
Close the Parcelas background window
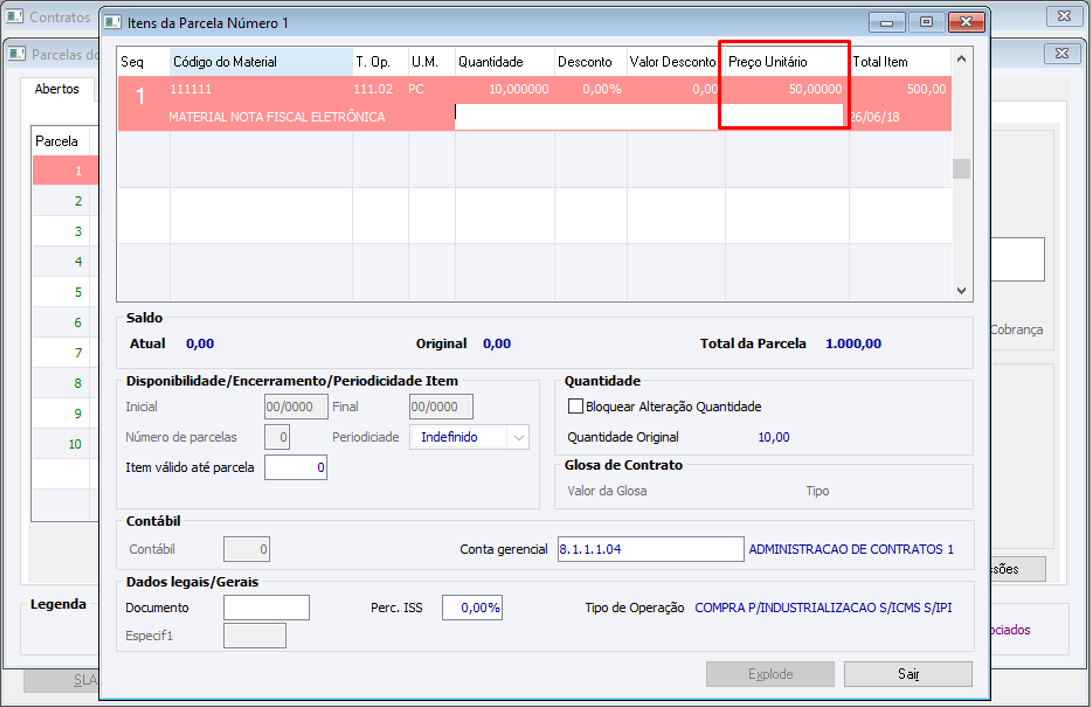point(1062,53)
